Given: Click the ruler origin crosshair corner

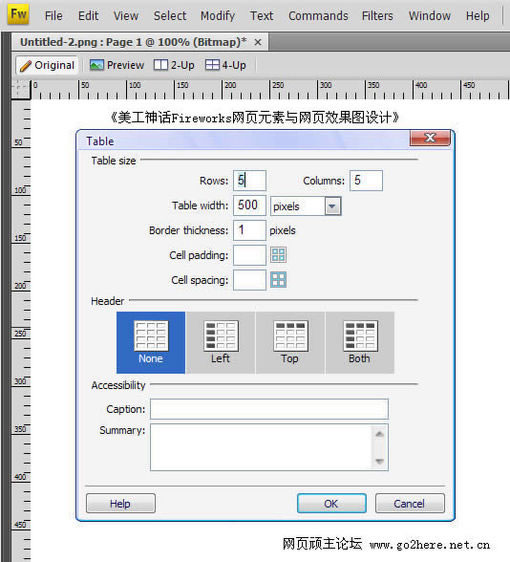Looking at the screenshot, I should tap(21, 89).
